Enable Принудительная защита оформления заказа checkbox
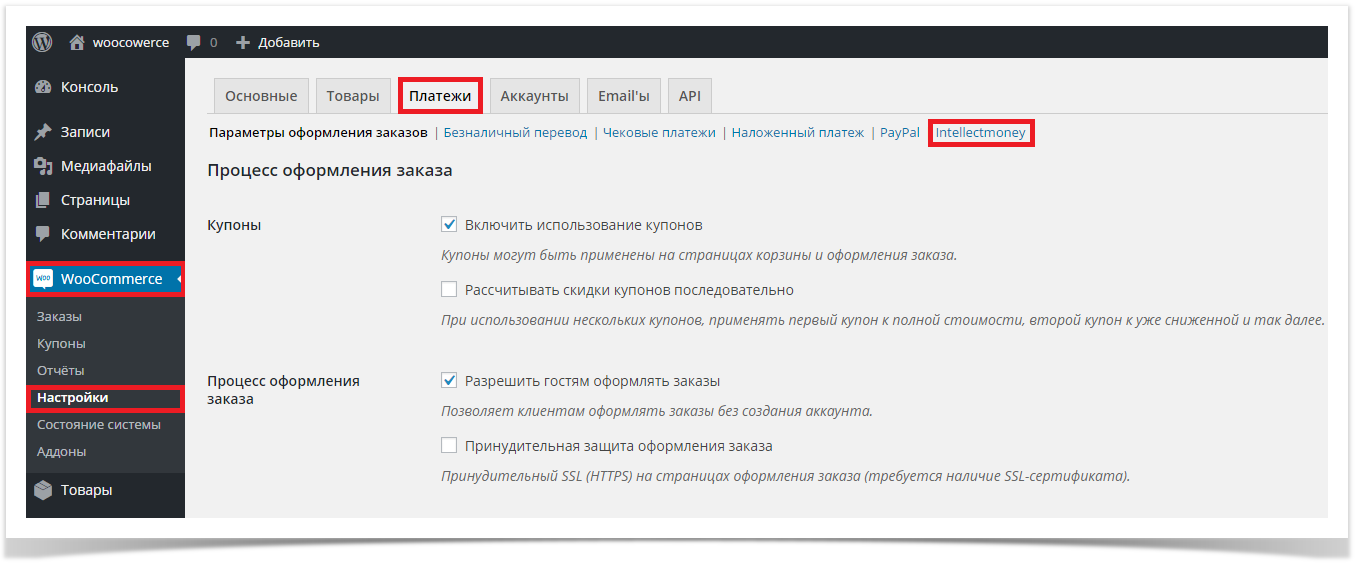The width and height of the screenshot is (1362, 567). [449, 446]
